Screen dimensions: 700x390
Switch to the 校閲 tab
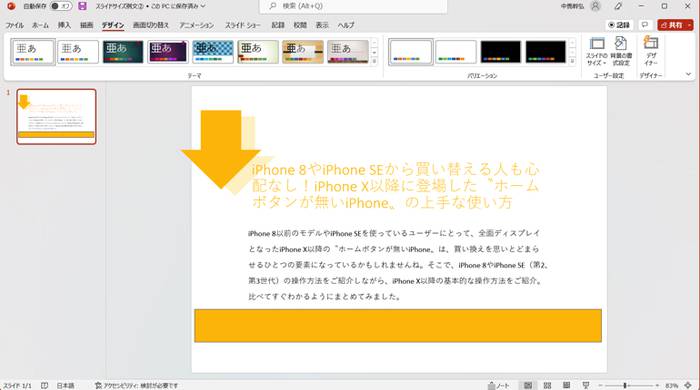[x=300, y=25]
